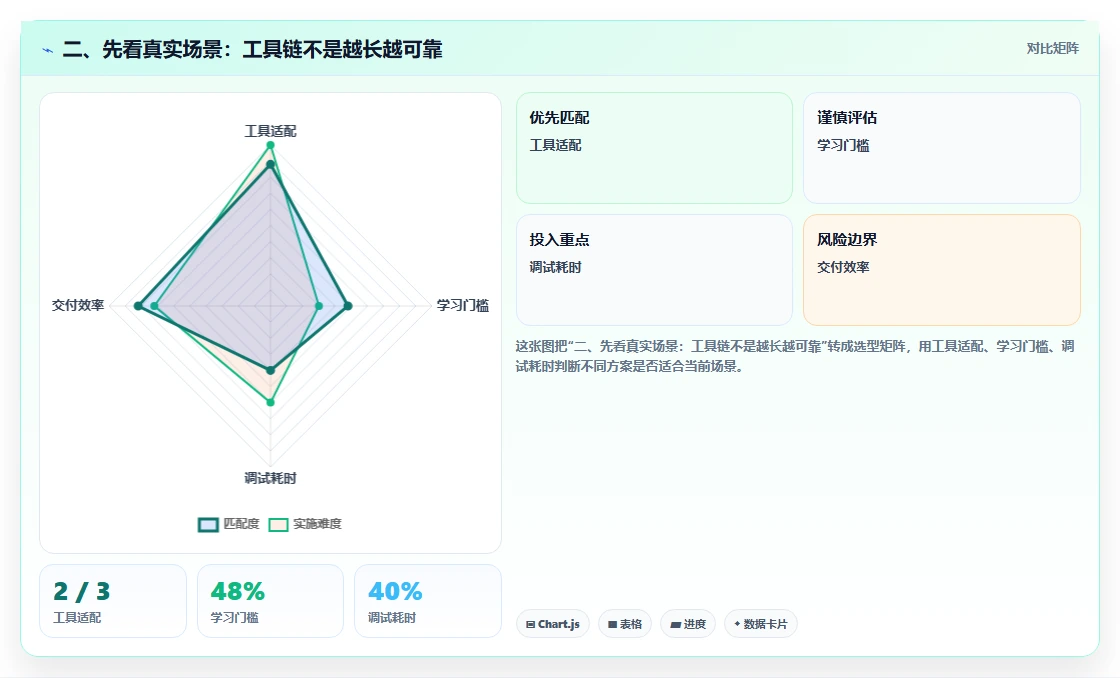Click the 数据卡片 tag pill
Viewport: 1120px width, 678px height.
click(x=760, y=624)
